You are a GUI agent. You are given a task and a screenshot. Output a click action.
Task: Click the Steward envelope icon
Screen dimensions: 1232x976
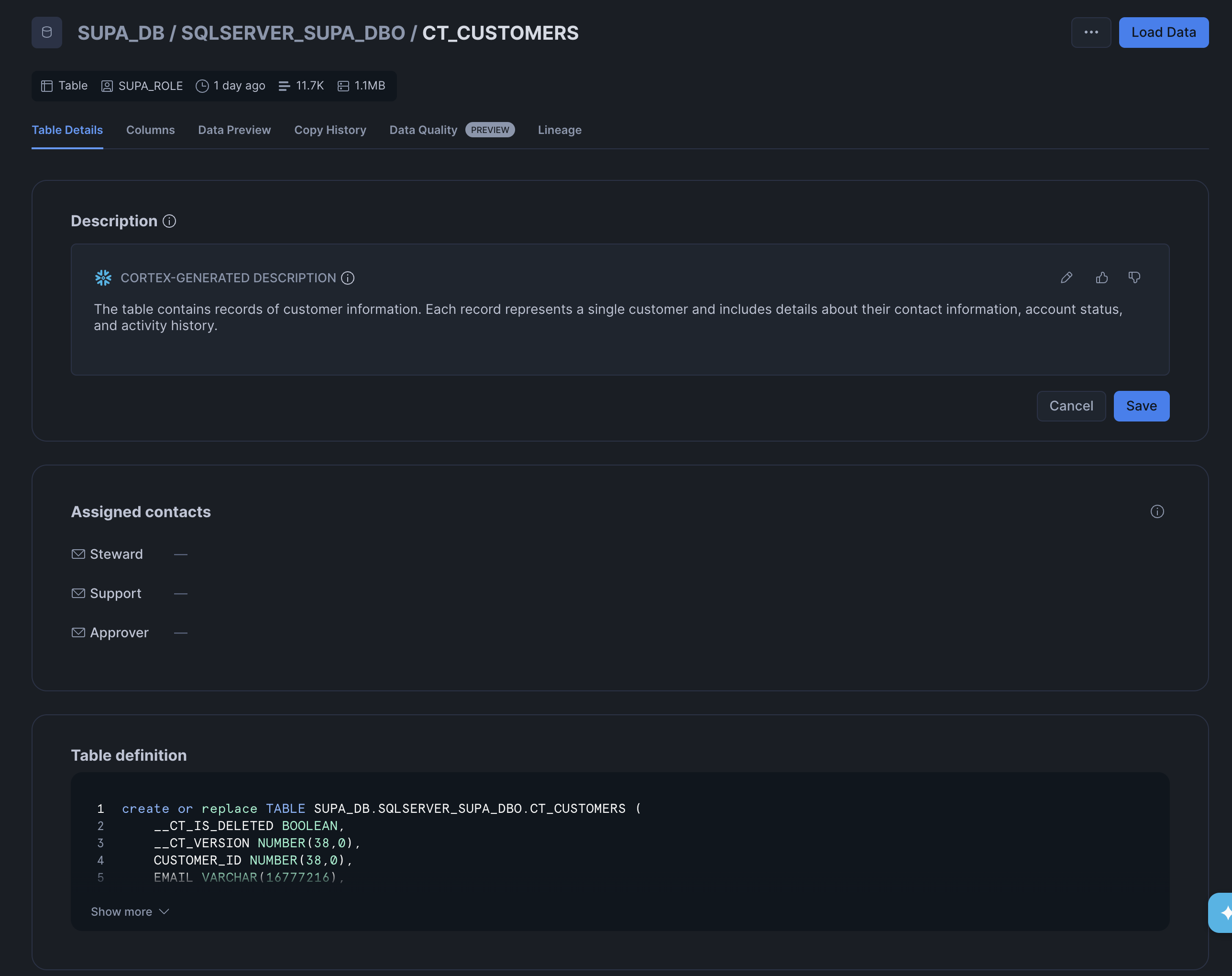coord(78,555)
